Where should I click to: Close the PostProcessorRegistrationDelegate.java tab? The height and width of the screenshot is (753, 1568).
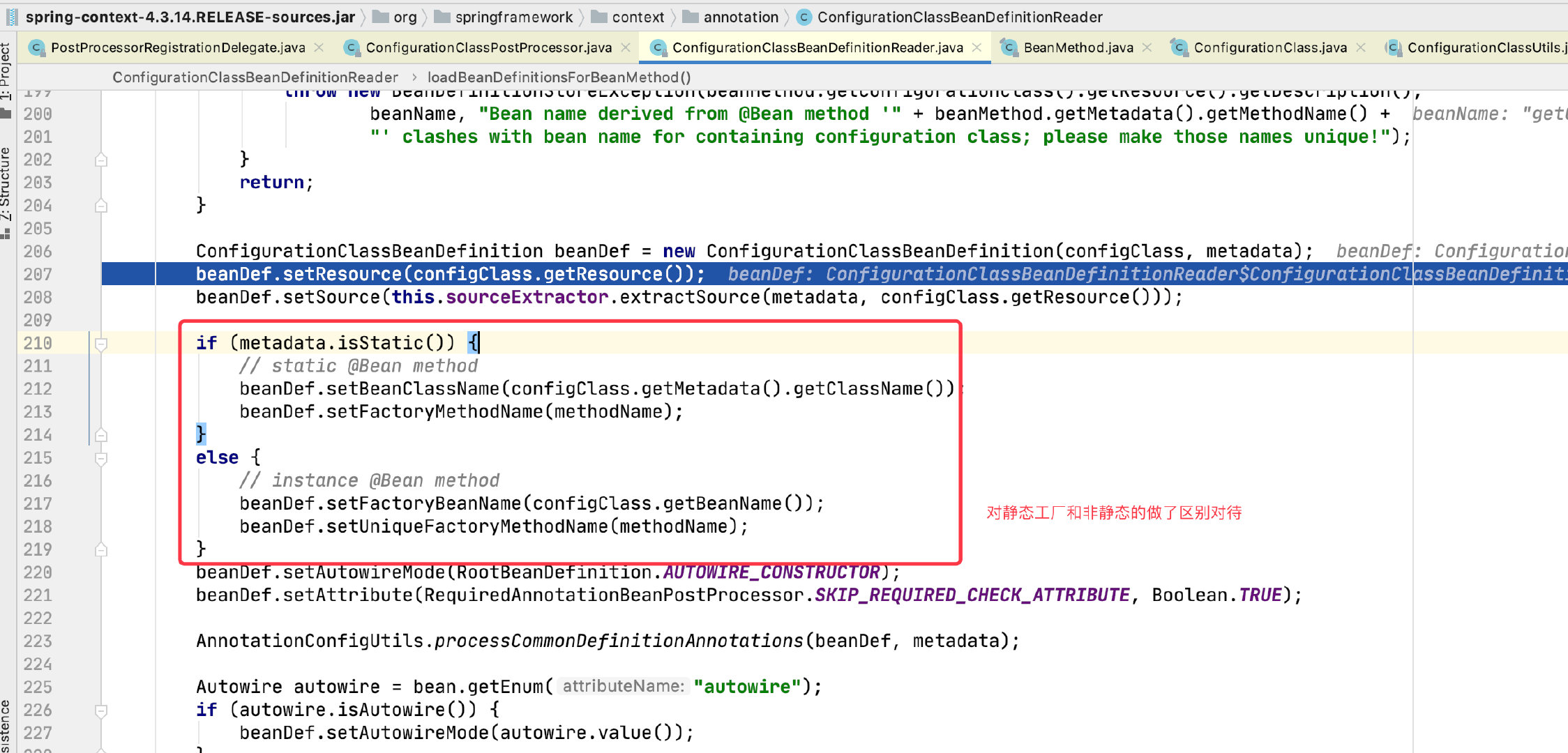pos(319,47)
